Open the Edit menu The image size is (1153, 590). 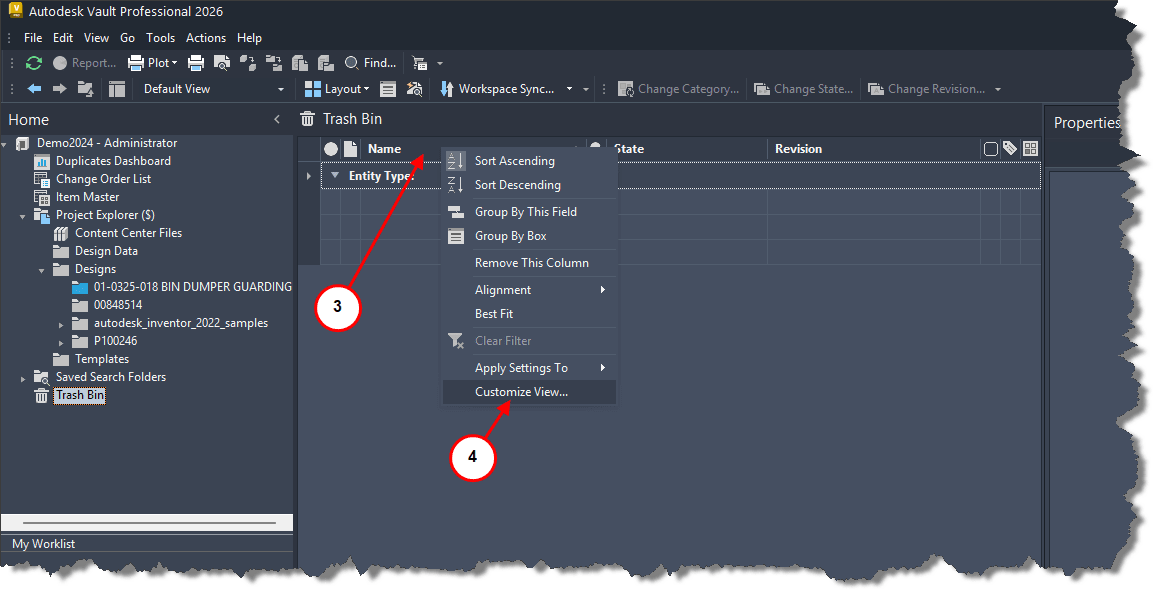63,38
